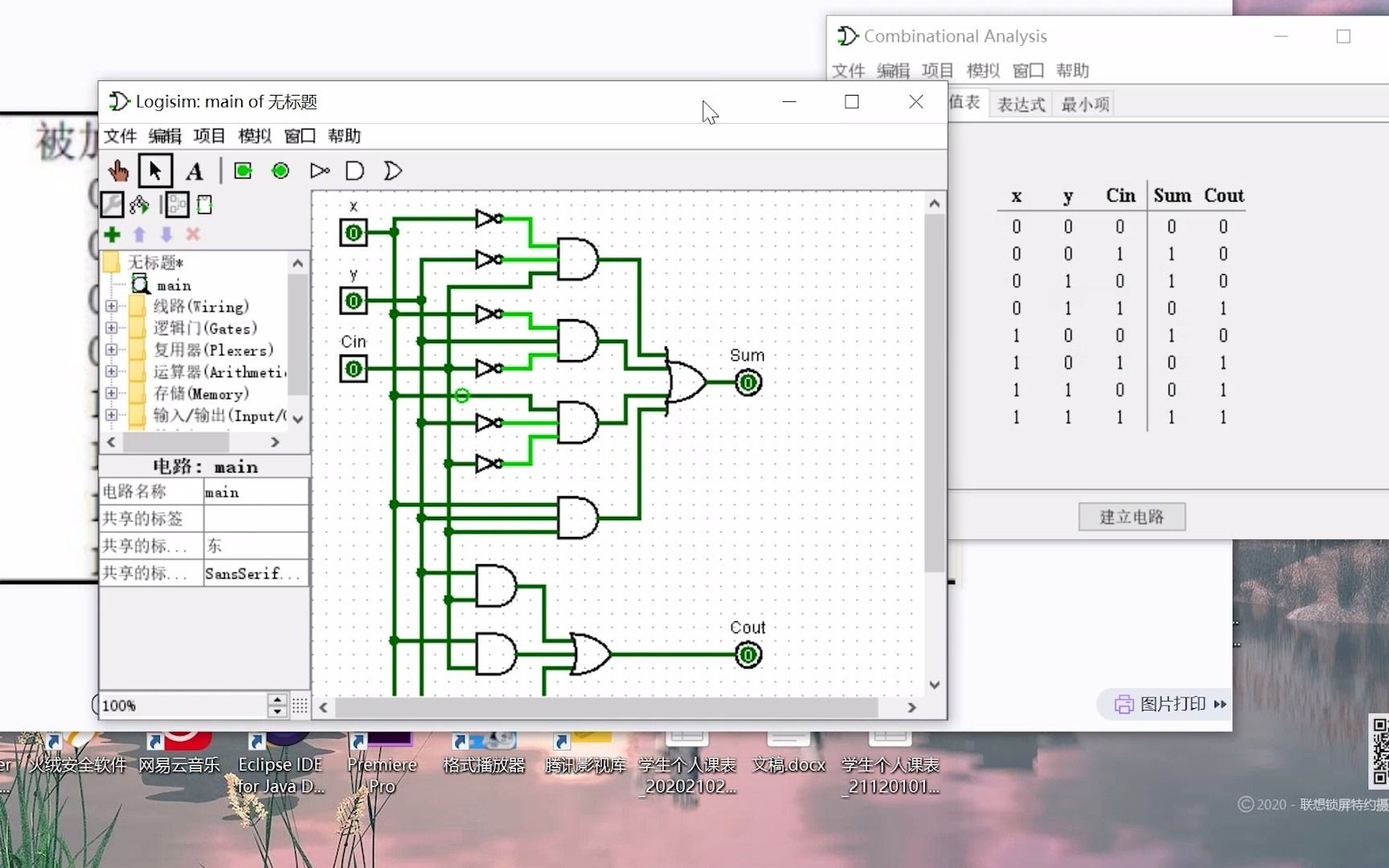Select the Text tool (A icon)

pos(194,170)
